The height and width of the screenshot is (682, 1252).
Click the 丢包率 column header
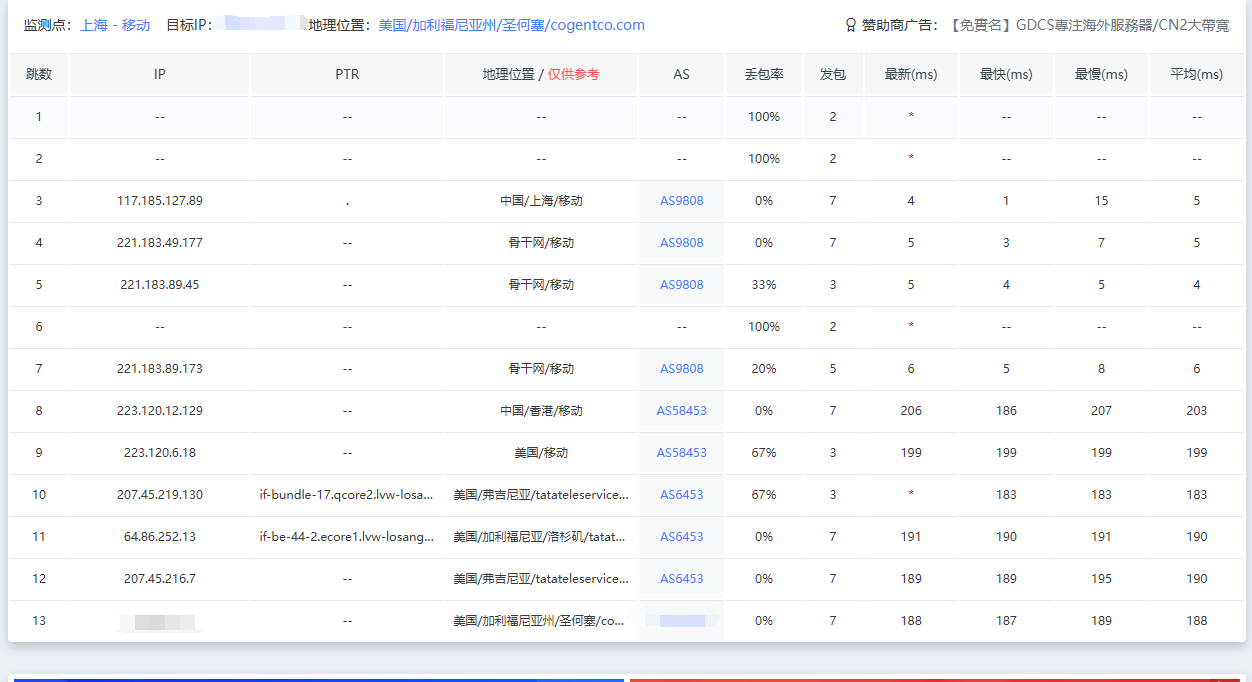[764, 75]
